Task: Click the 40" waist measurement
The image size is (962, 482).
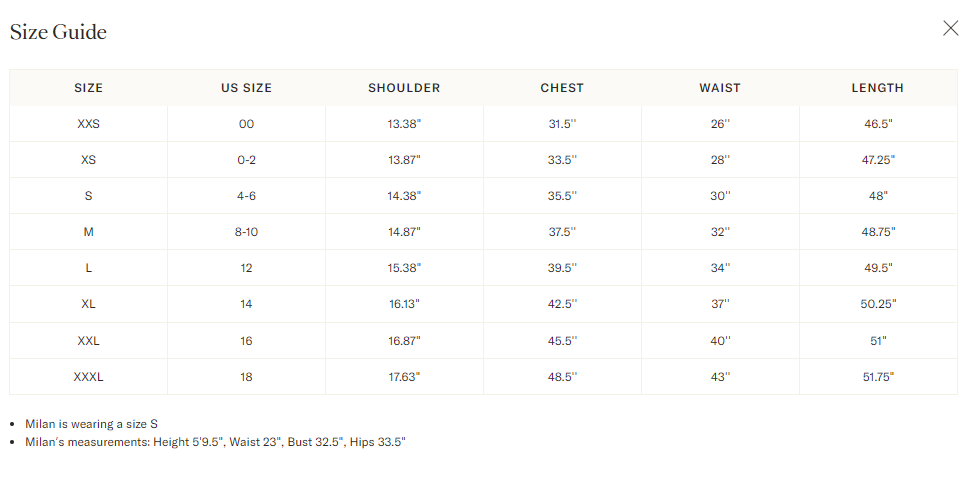Action: (720, 341)
